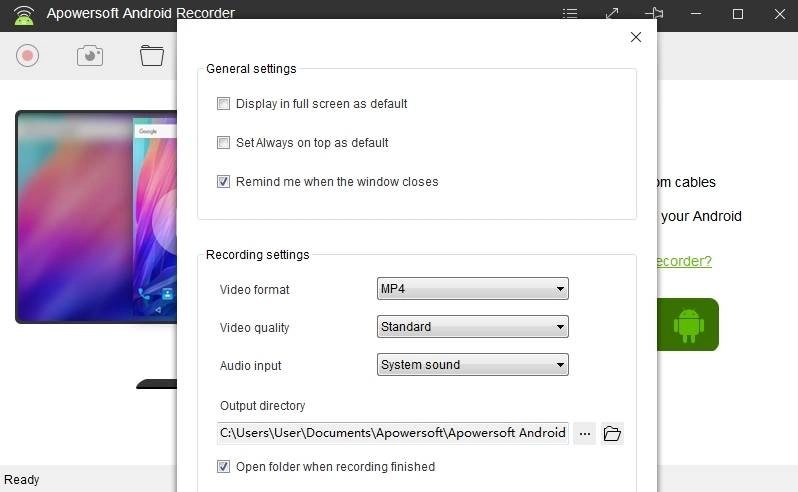798x492 pixels.
Task: Enable Display in full screen as default
Action: pyautogui.click(x=223, y=104)
